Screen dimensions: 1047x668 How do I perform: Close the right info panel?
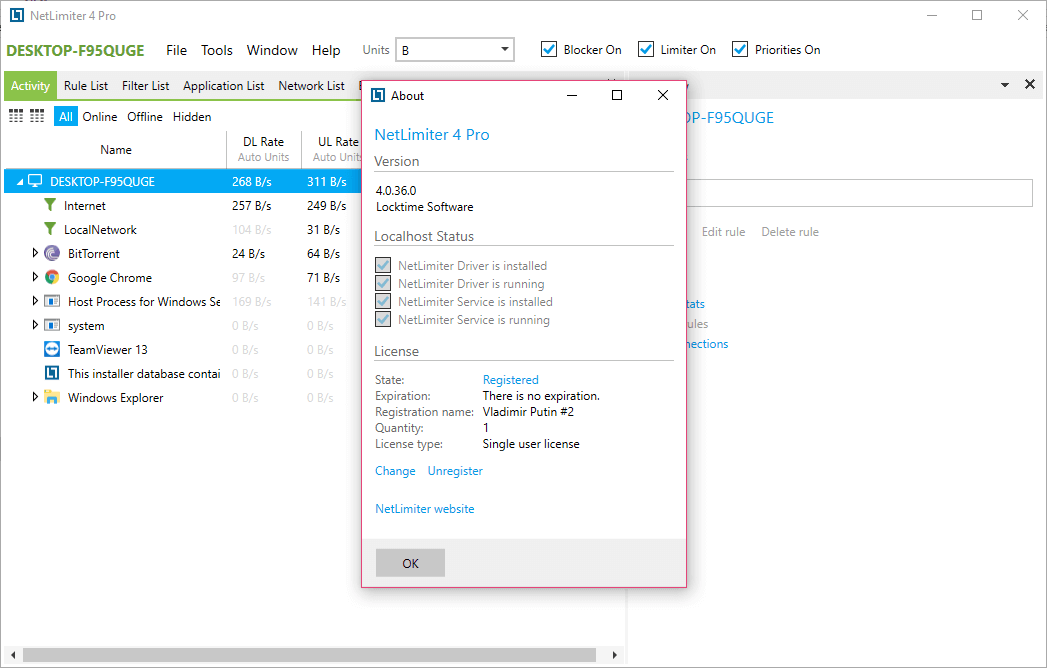click(1030, 84)
